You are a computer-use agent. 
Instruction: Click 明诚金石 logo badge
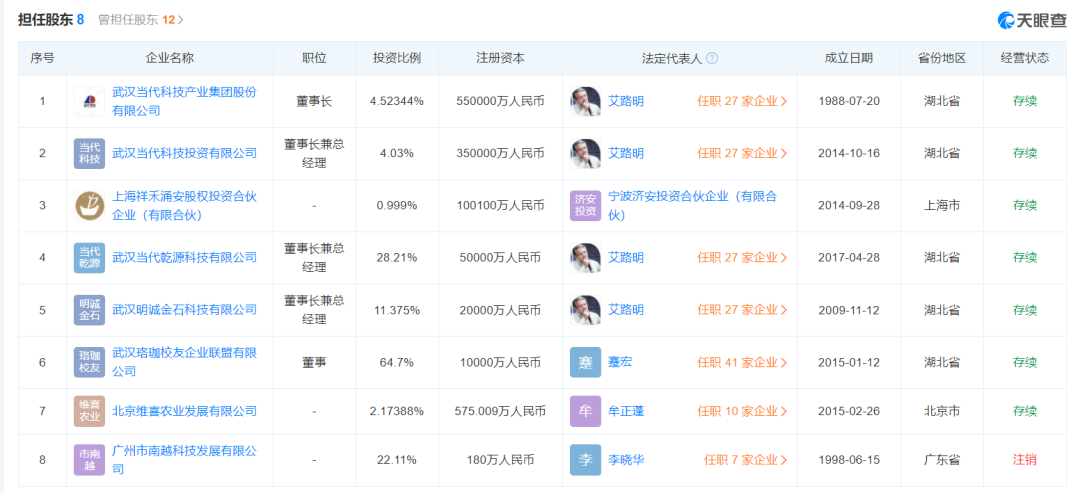click(x=89, y=310)
